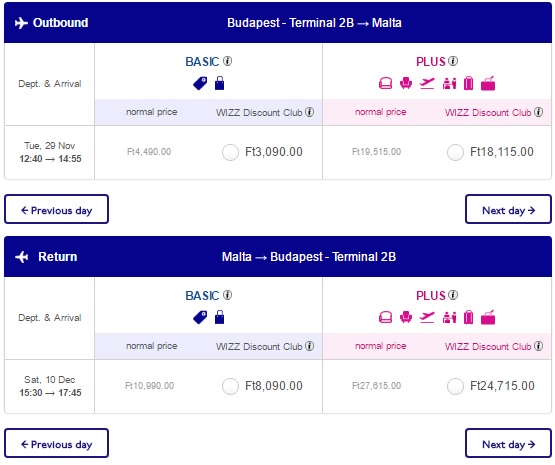Go to the outbound Previous day
Image resolution: width=555 pixels, height=465 pixels.
57,209
